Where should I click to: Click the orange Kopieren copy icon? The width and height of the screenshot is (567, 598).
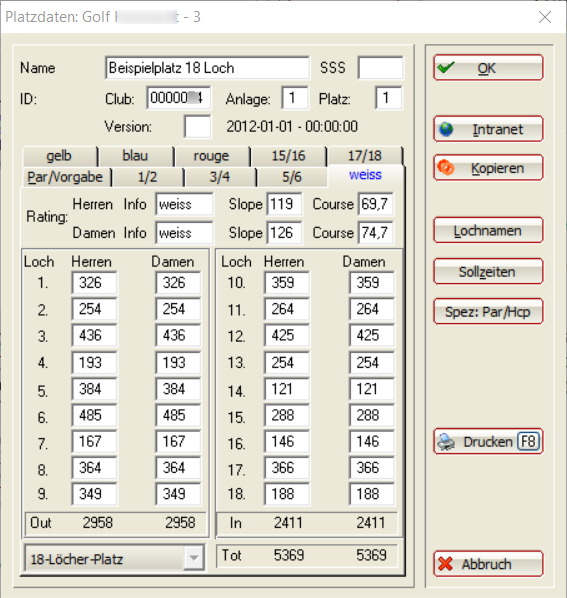click(x=446, y=168)
